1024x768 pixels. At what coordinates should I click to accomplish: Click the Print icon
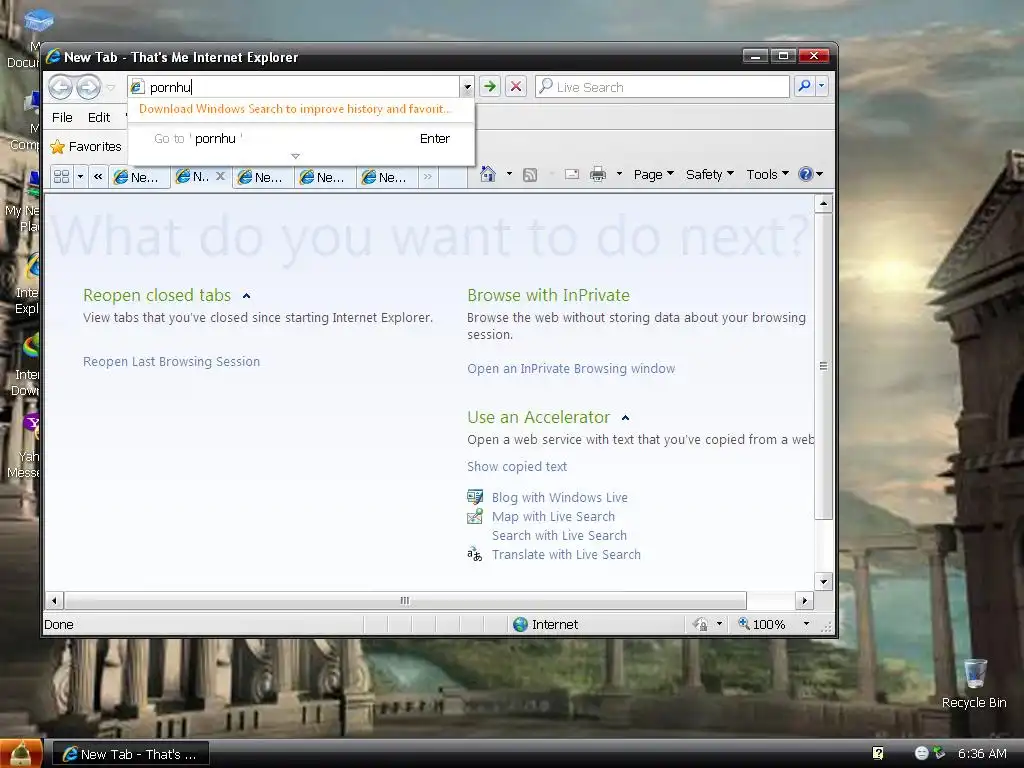click(x=598, y=174)
